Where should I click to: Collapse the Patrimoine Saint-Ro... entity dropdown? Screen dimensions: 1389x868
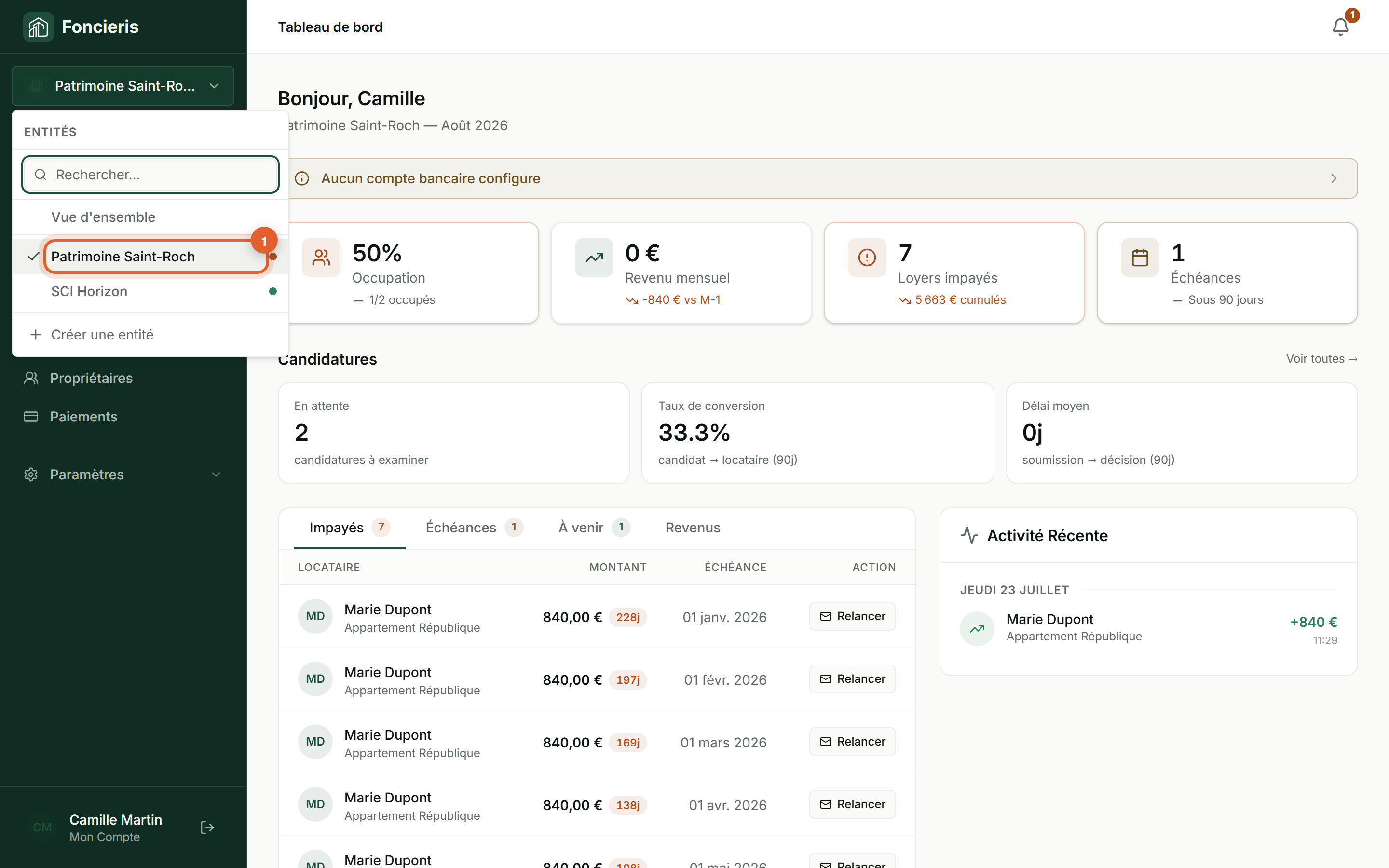point(123,86)
